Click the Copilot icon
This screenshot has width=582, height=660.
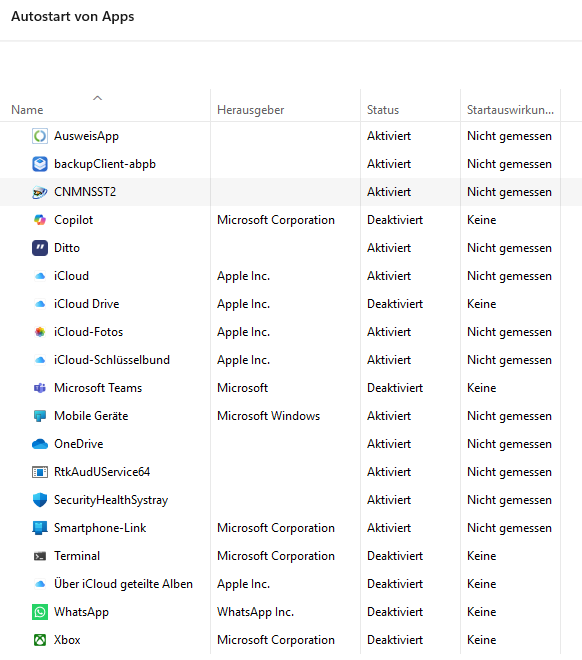coord(40,220)
